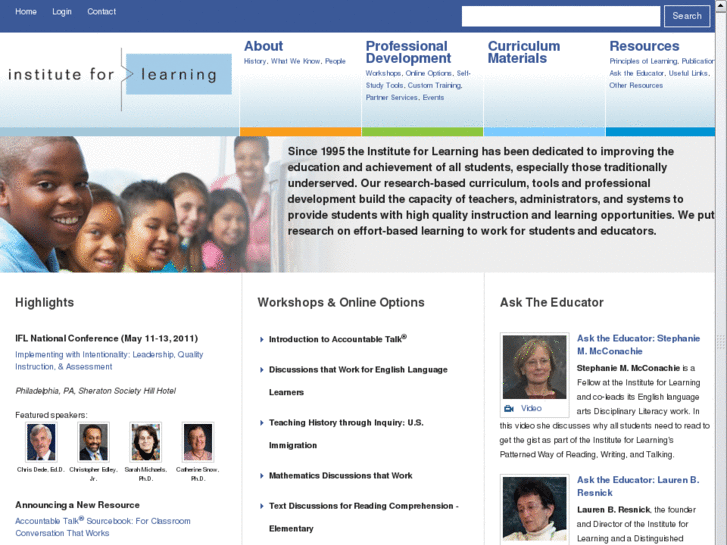Open the Partner Services sub-link
727x545 pixels.
tap(392, 97)
